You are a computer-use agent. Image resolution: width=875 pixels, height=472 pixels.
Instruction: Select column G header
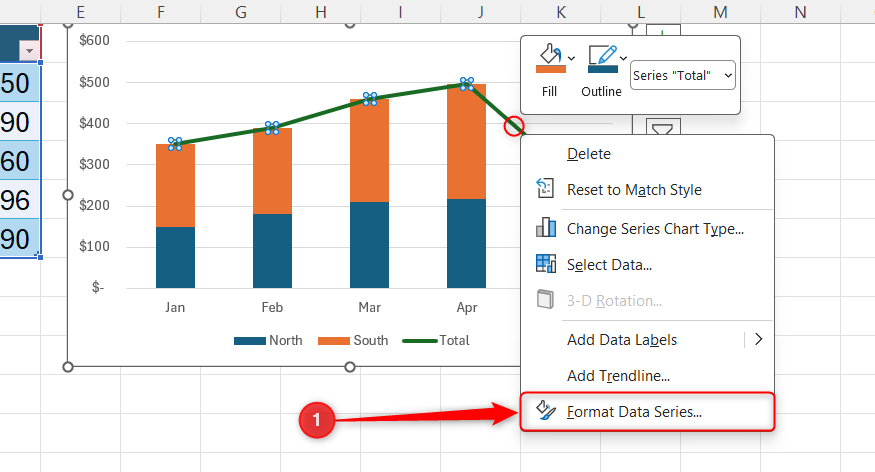[241, 12]
